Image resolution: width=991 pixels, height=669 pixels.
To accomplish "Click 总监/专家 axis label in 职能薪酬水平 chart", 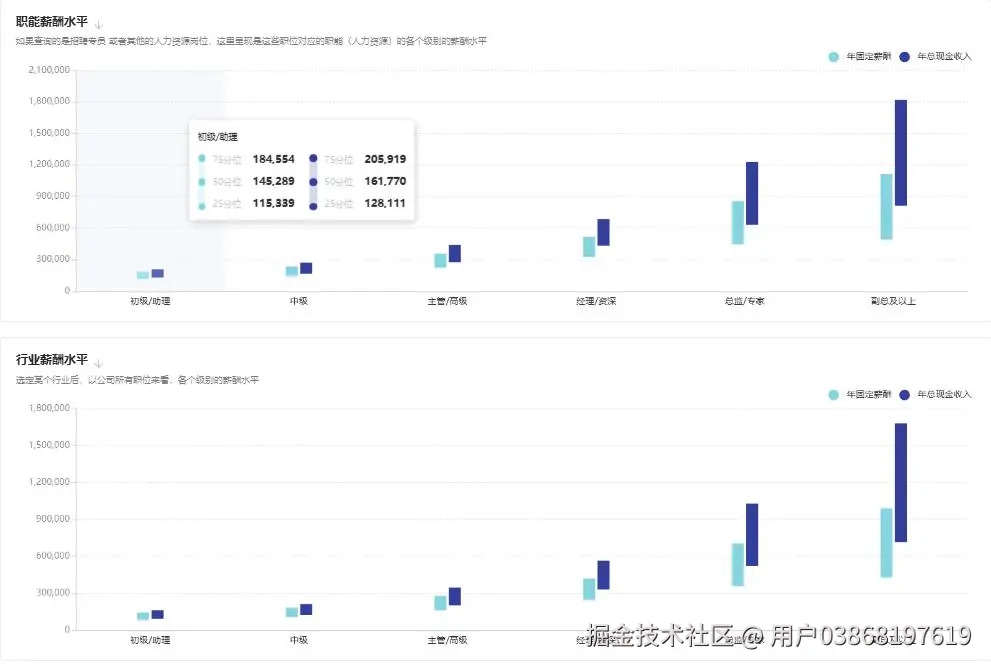I will (745, 301).
